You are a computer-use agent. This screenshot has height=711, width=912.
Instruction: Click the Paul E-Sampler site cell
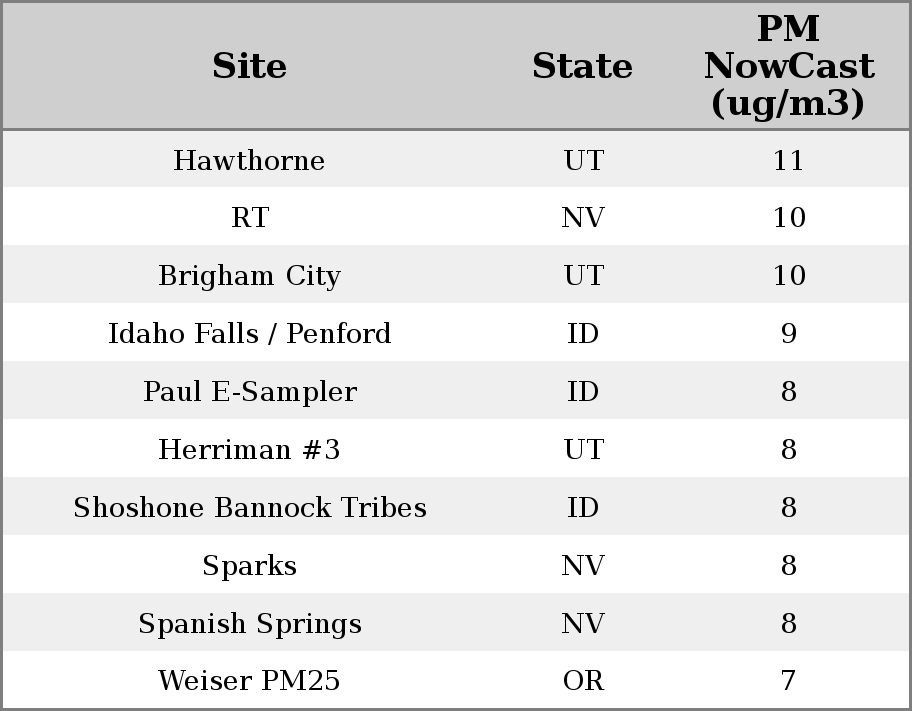tap(249, 392)
